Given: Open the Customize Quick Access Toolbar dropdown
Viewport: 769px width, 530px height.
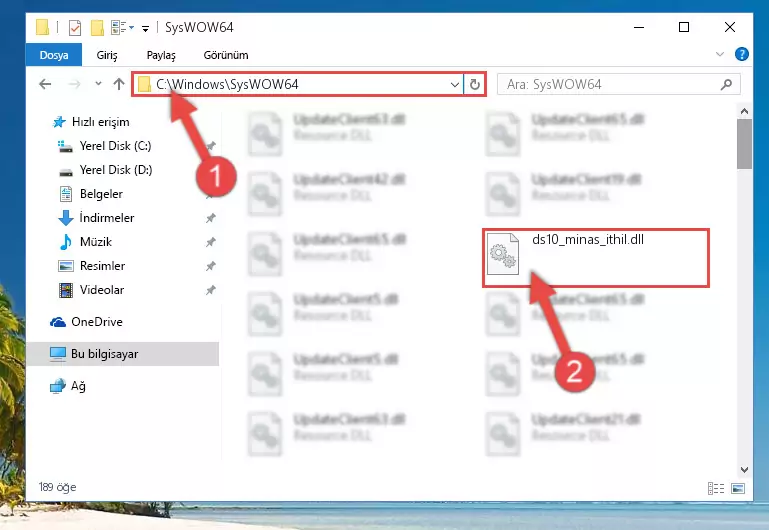Looking at the screenshot, I should pyautogui.click(x=145, y=28).
